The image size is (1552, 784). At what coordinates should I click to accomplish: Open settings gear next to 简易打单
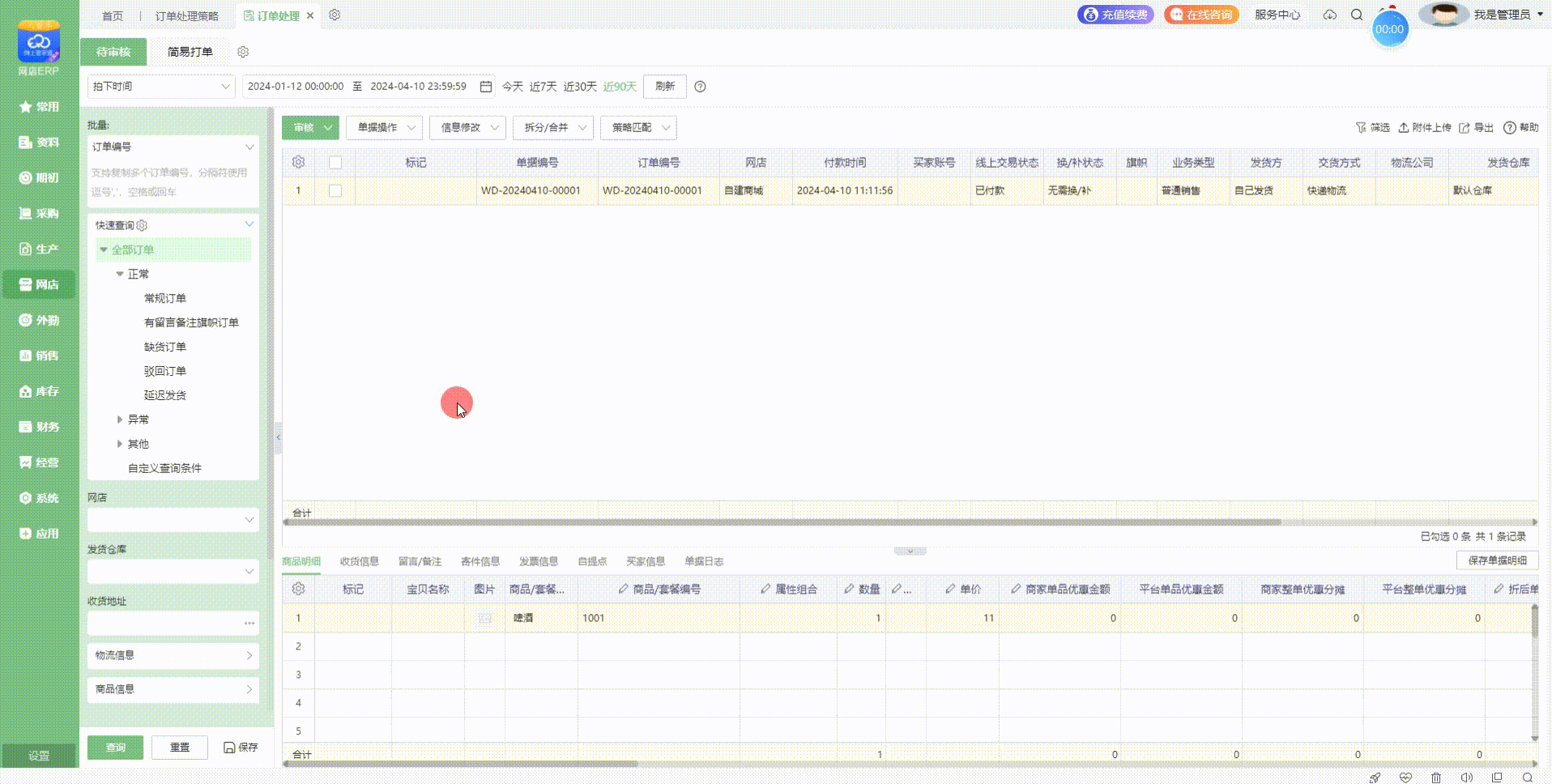(243, 52)
